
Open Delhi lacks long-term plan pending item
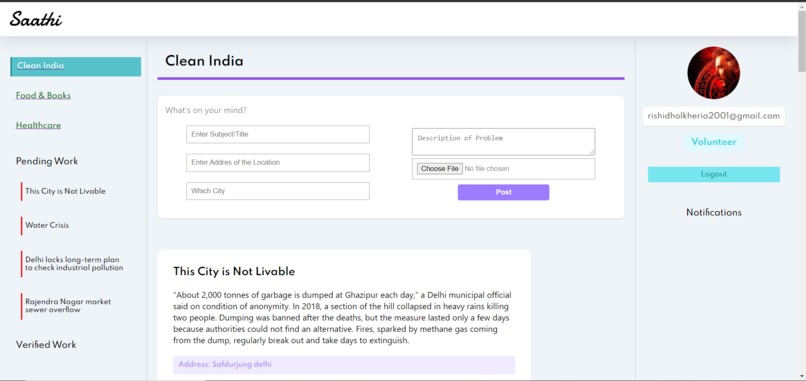coord(74,264)
